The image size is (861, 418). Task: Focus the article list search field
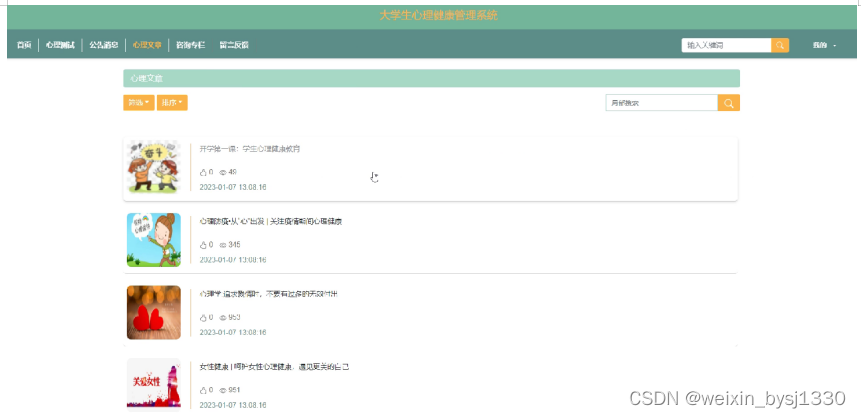[662, 103]
